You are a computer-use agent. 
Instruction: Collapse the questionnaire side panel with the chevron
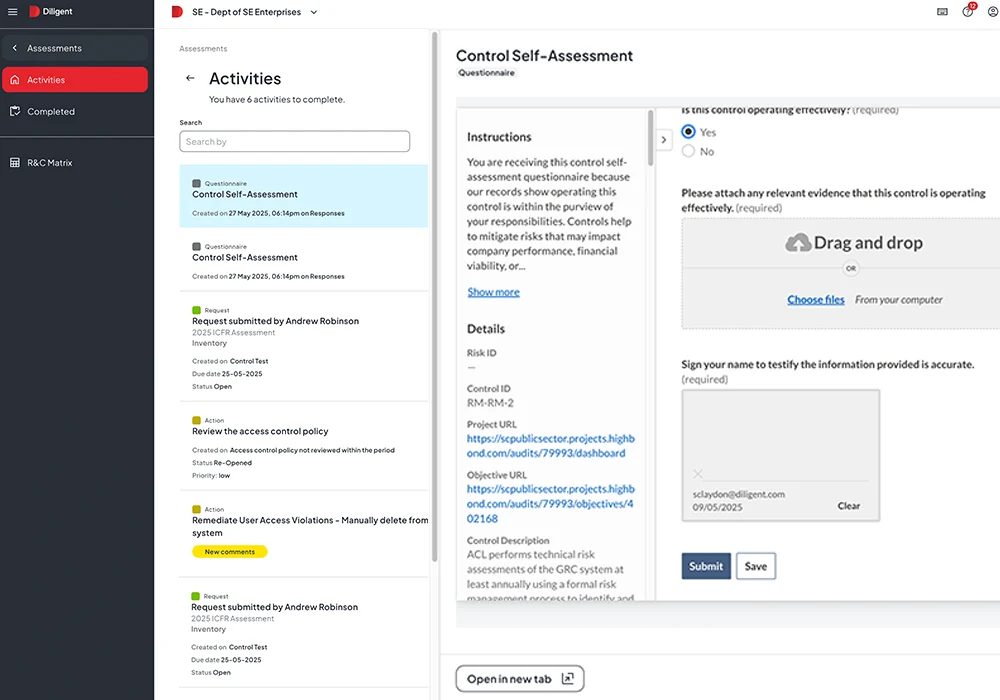click(x=664, y=140)
